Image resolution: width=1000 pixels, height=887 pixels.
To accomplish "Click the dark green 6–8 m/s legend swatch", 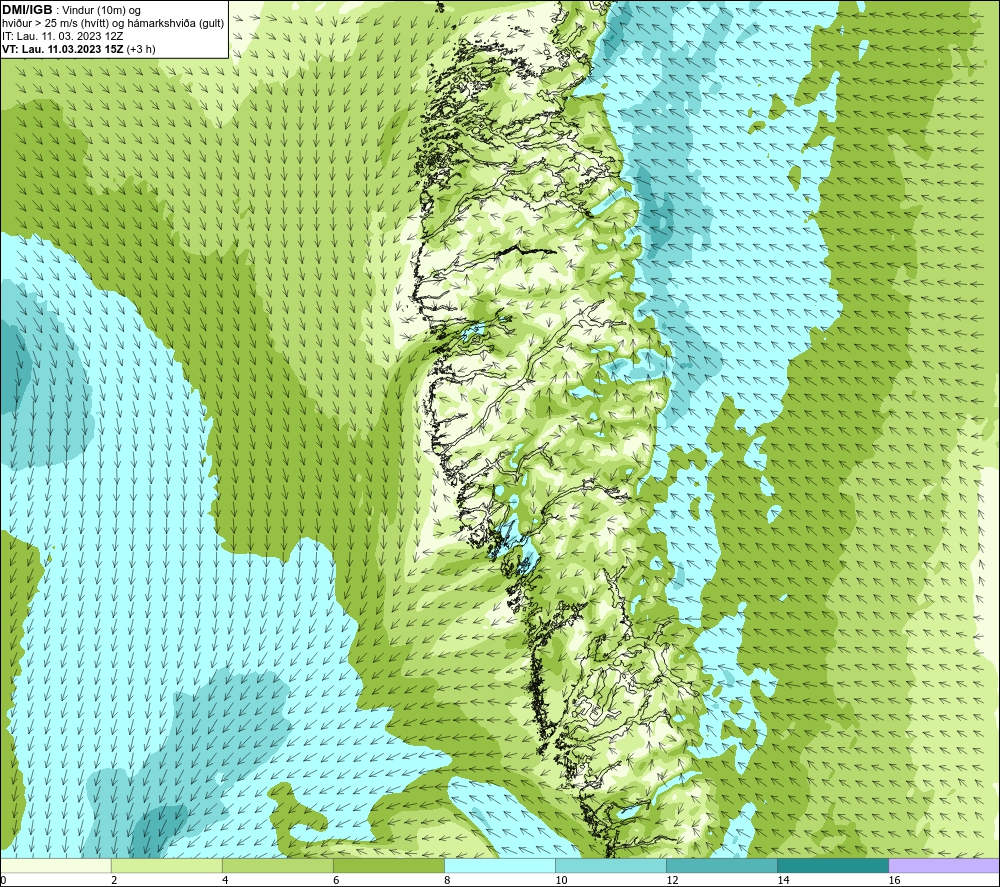I will point(389,865).
